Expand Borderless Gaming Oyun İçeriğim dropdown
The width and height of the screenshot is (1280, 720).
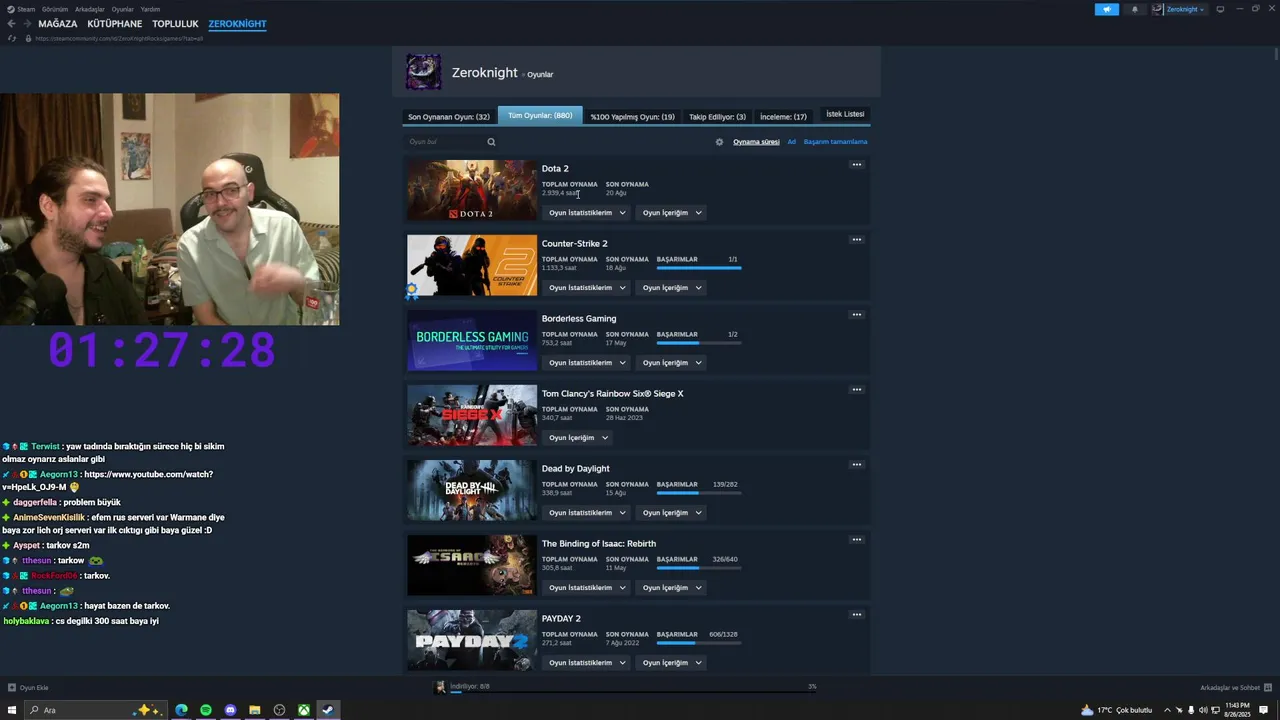(673, 363)
